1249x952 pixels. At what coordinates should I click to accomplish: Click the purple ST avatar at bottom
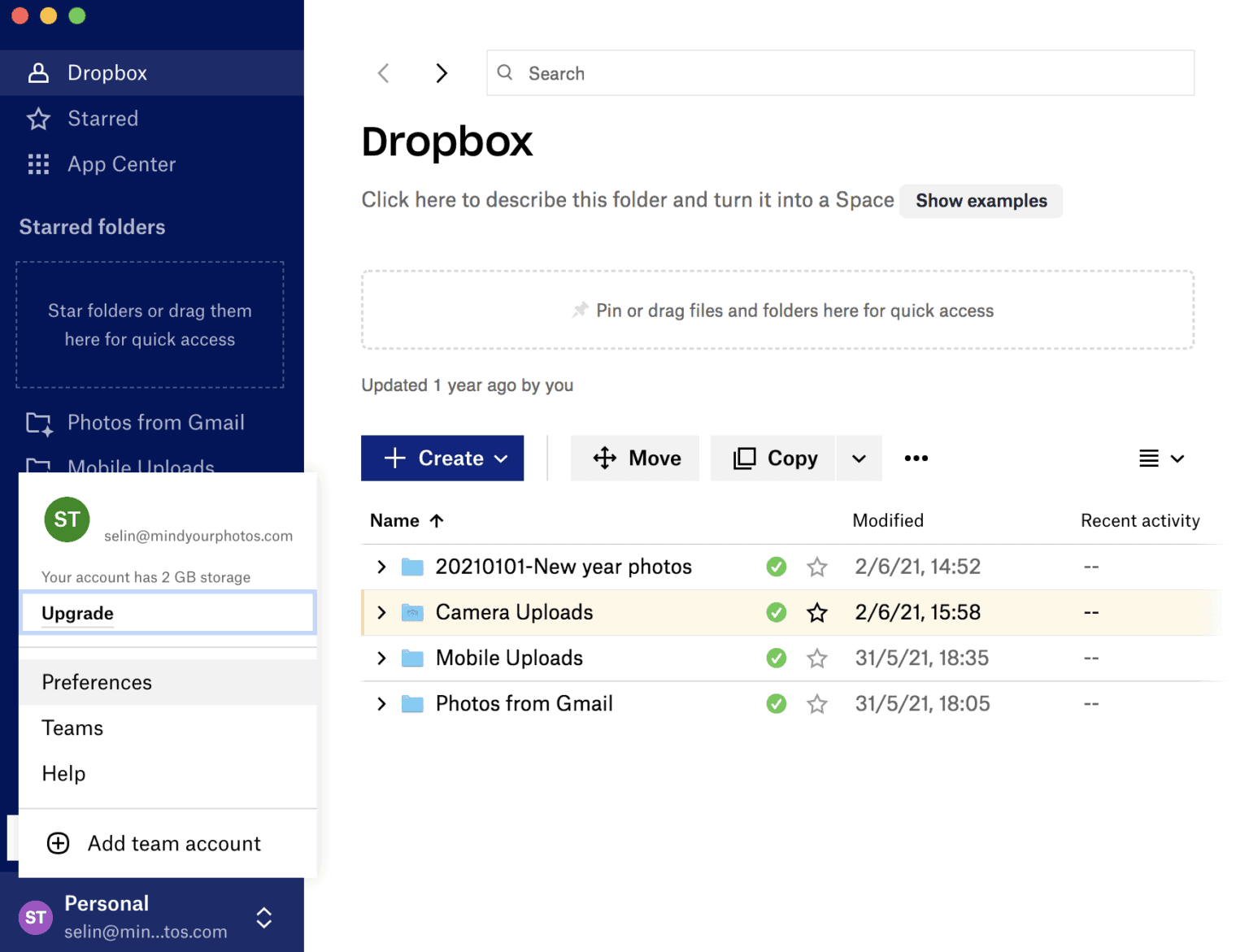point(36,918)
